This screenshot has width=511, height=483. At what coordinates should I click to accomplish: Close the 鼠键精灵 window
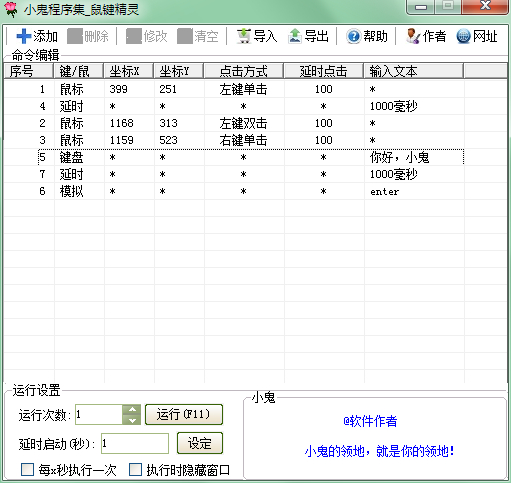click(485, 7)
